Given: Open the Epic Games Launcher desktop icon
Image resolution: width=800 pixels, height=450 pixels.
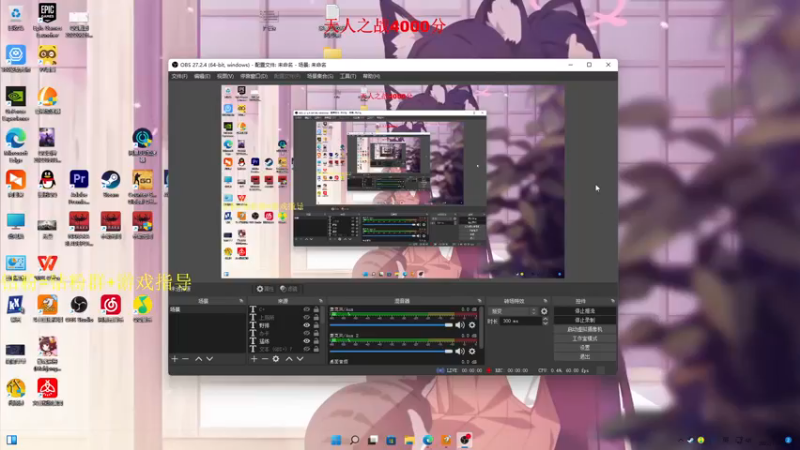Looking at the screenshot, I should [x=47, y=19].
